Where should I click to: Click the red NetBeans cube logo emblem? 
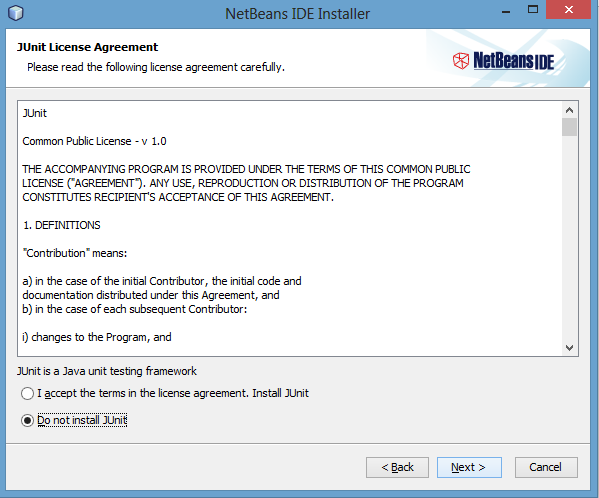pos(461,61)
